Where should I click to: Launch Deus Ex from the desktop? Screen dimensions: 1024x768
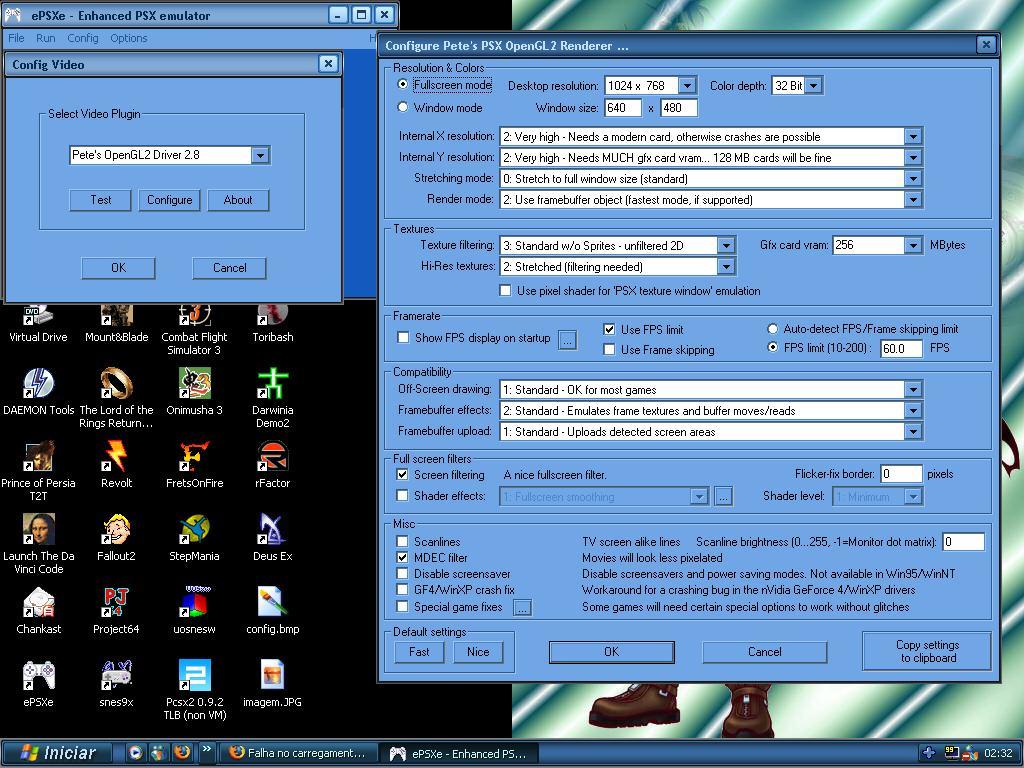[x=272, y=538]
